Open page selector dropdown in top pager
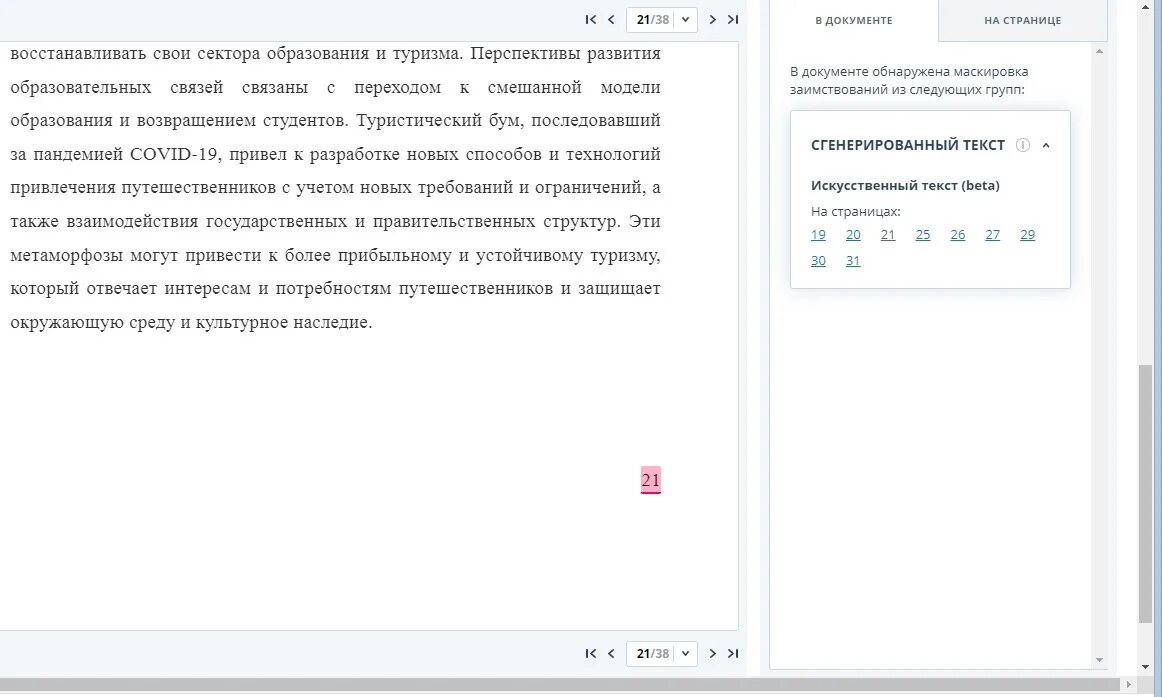 [685, 19]
